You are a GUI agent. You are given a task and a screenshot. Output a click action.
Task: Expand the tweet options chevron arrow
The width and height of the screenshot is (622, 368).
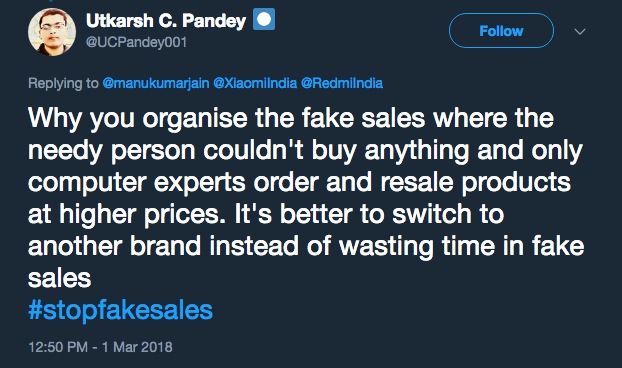[x=580, y=31]
